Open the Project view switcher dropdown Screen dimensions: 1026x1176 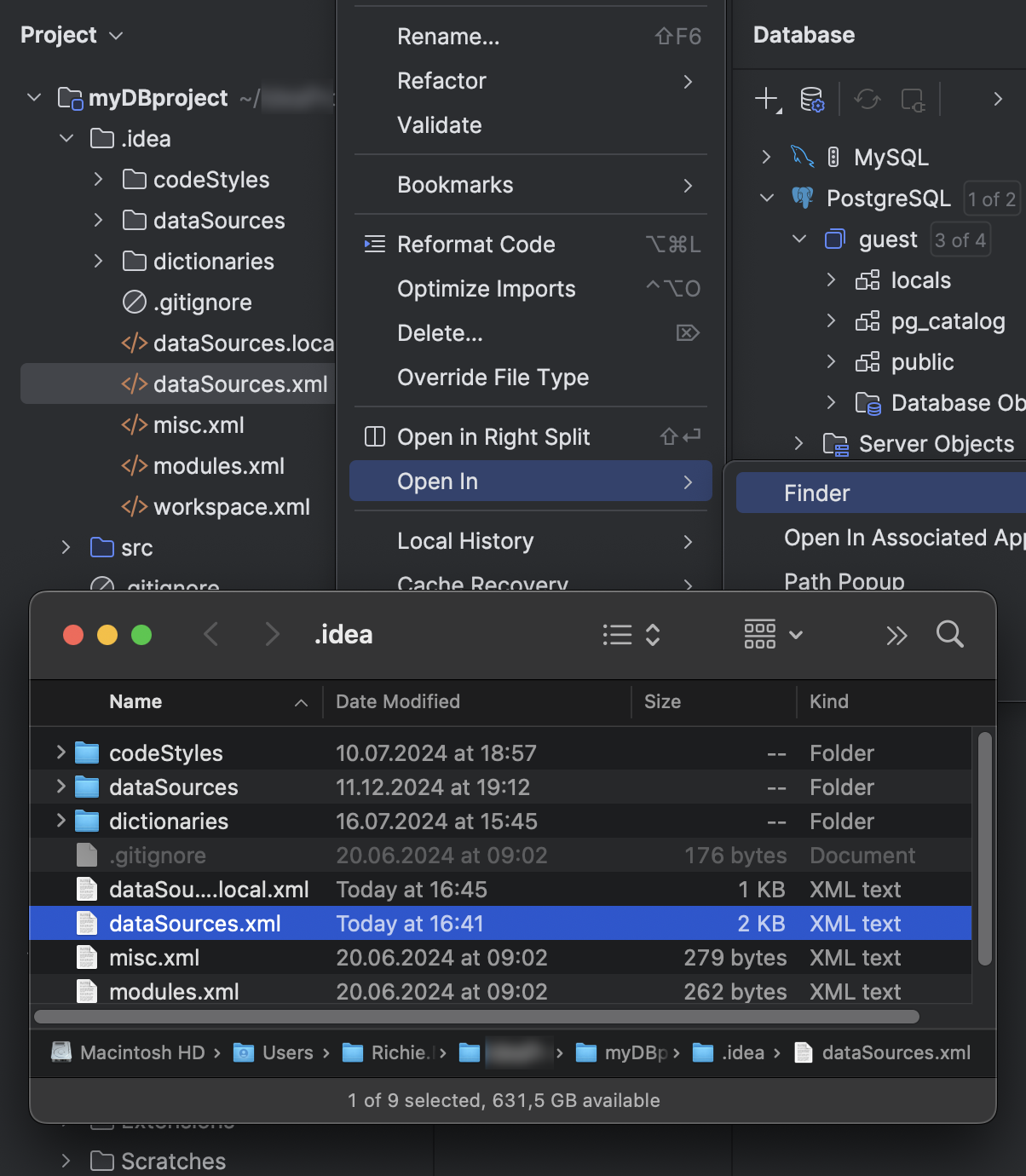(116, 35)
